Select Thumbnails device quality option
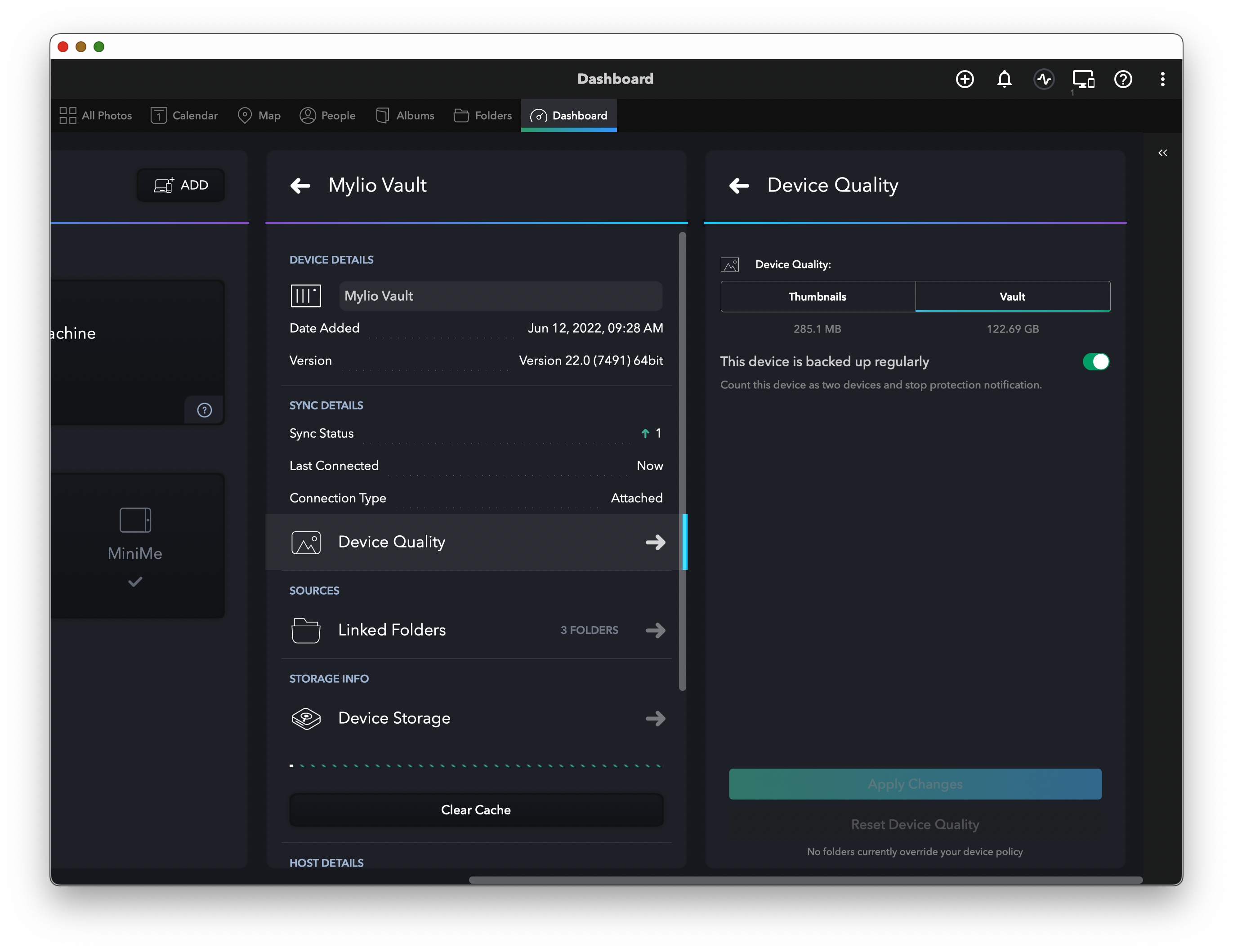The image size is (1233, 952). [817, 297]
